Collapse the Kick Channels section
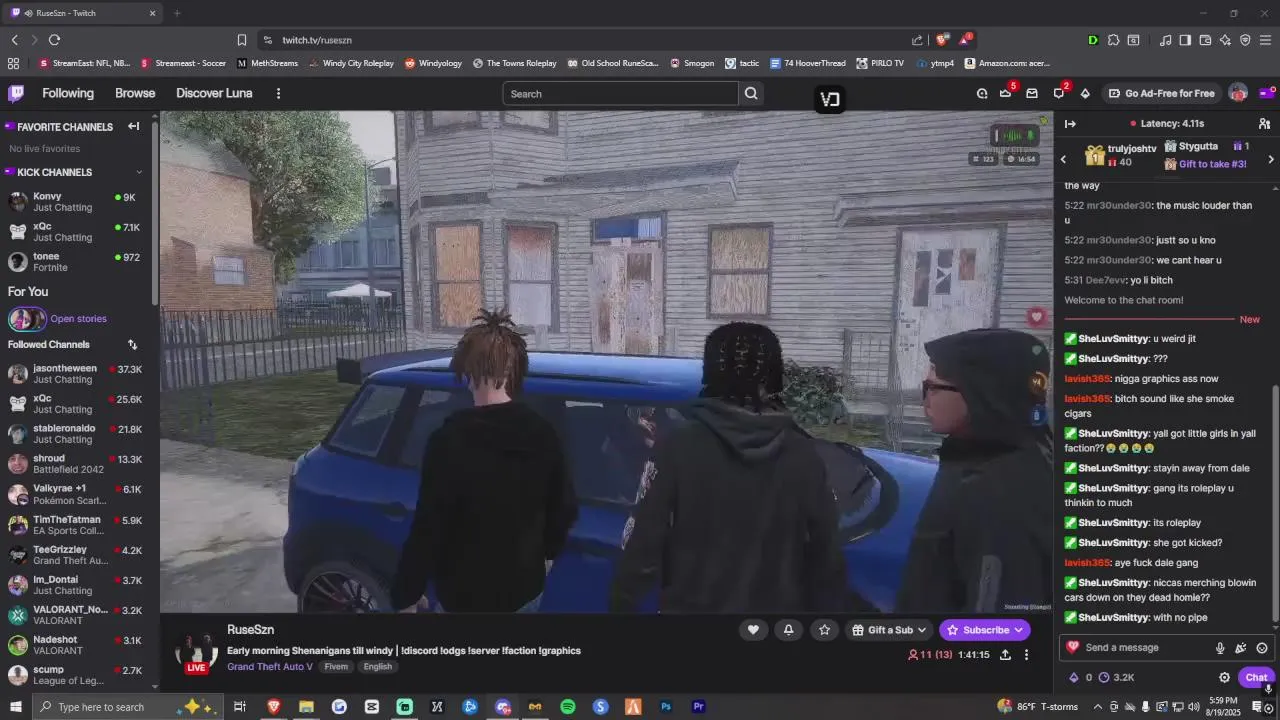 click(138, 172)
